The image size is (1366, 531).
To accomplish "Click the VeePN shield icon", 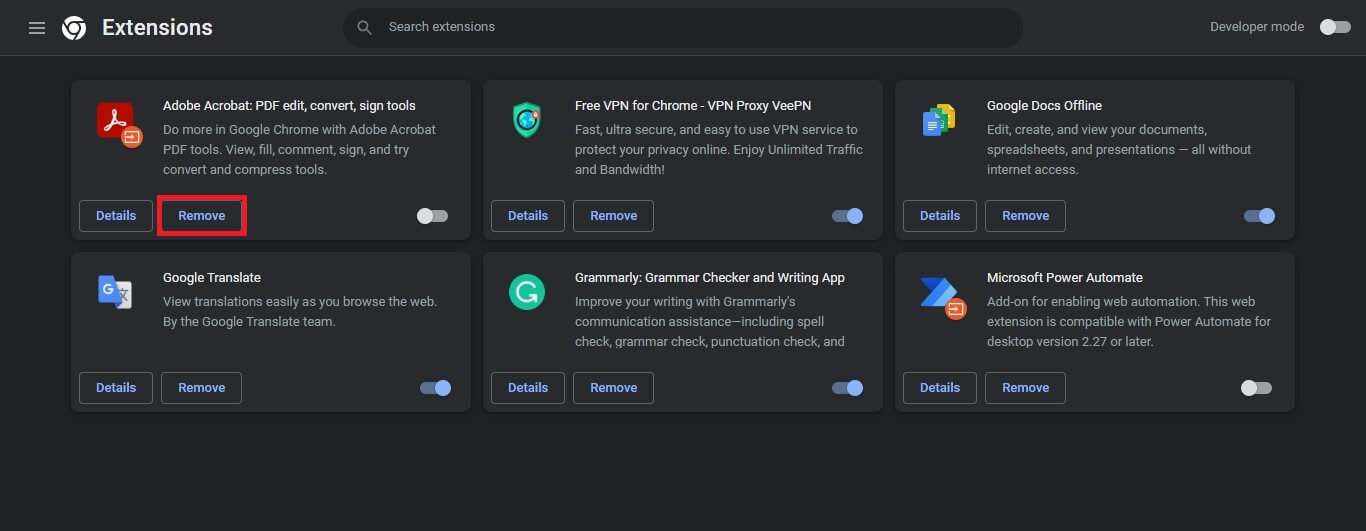I will coord(527,120).
